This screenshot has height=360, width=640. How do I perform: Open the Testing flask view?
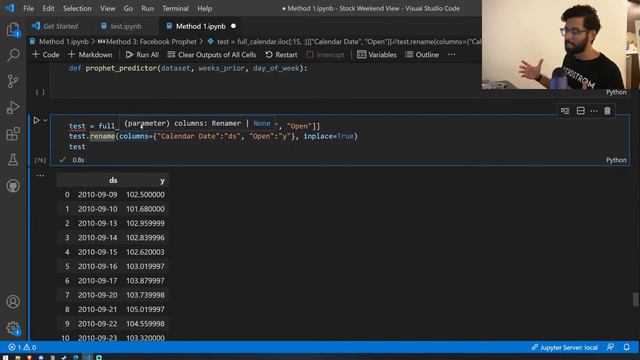tap(13, 160)
